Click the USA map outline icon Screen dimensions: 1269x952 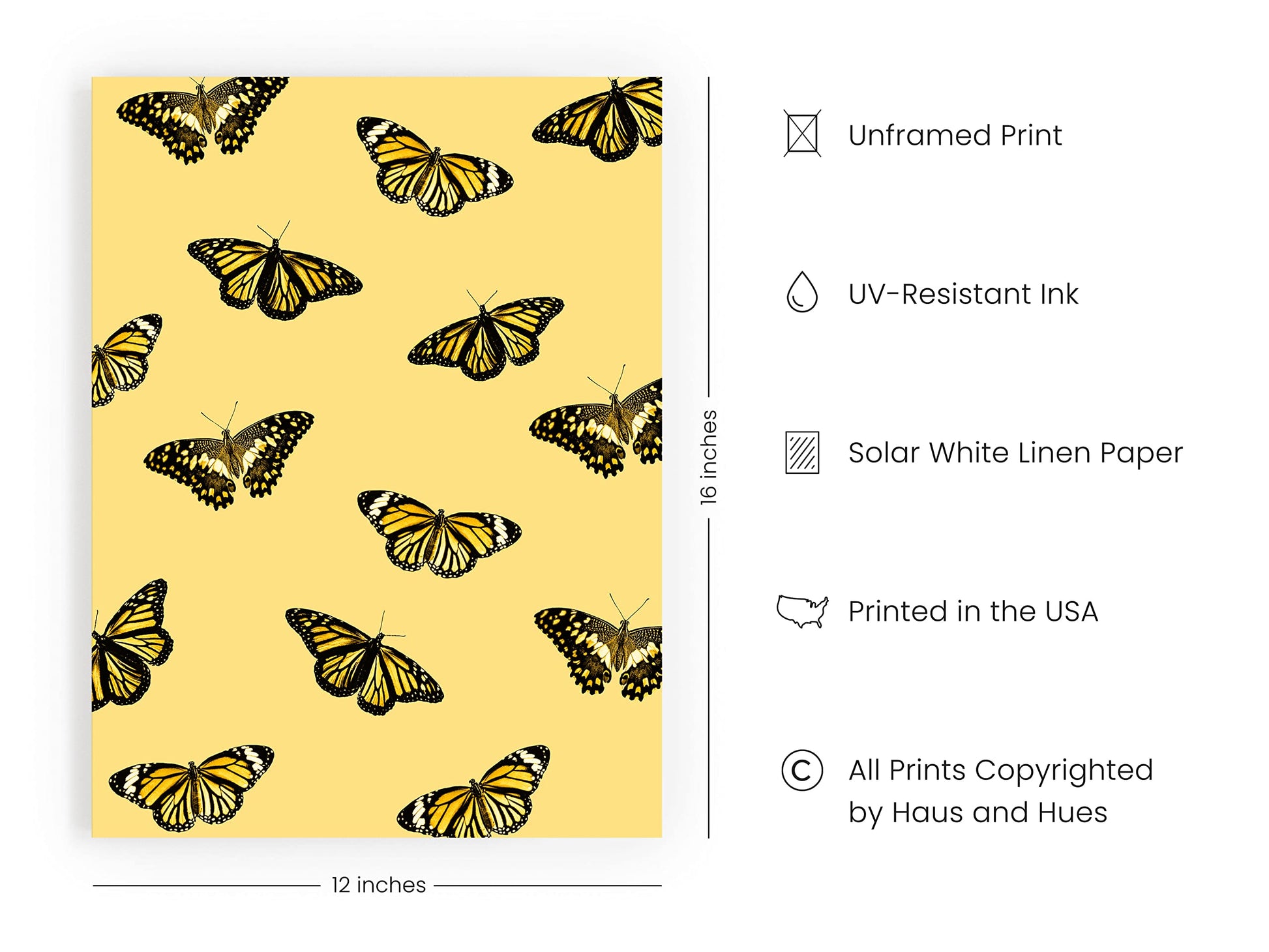(802, 612)
